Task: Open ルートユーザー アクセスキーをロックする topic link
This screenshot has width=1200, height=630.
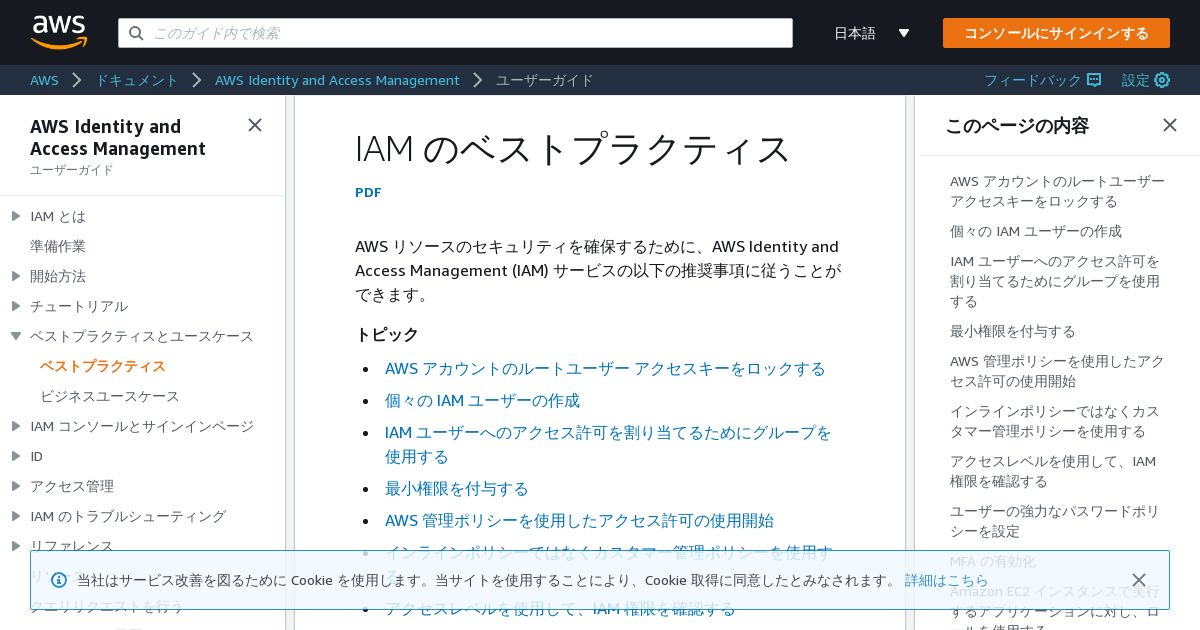Action: point(605,368)
